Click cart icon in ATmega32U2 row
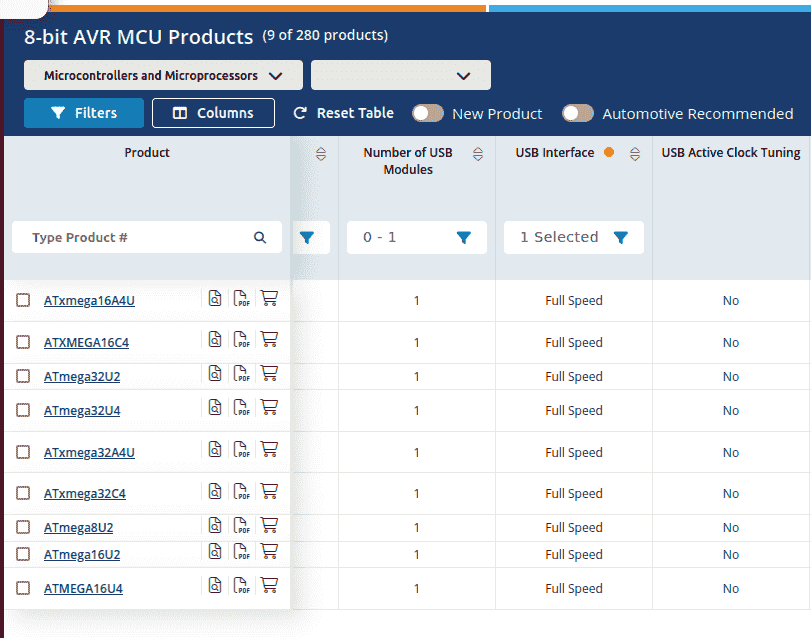The image size is (811, 638). coord(269,374)
